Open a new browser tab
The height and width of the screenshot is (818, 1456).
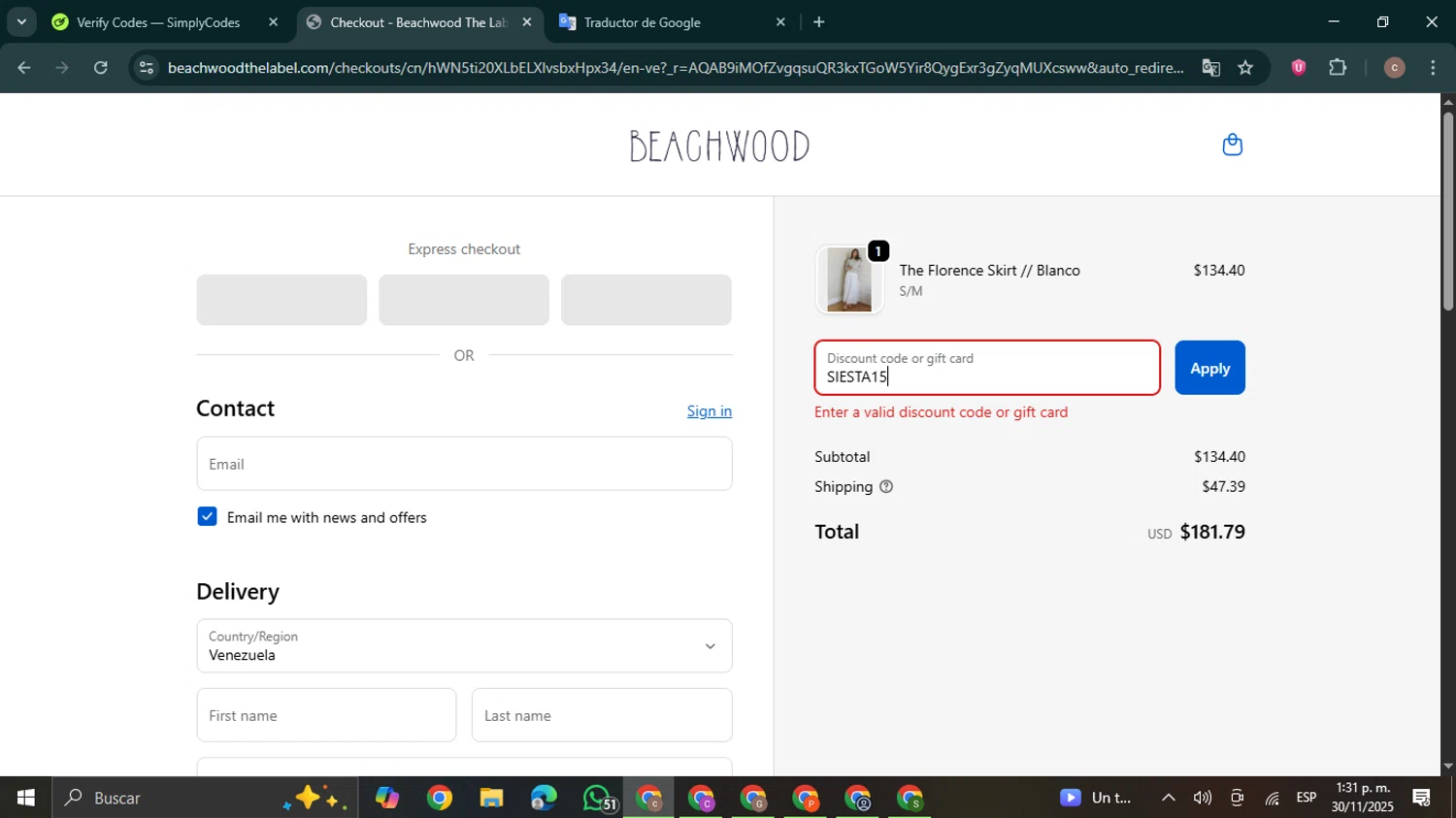[818, 21]
